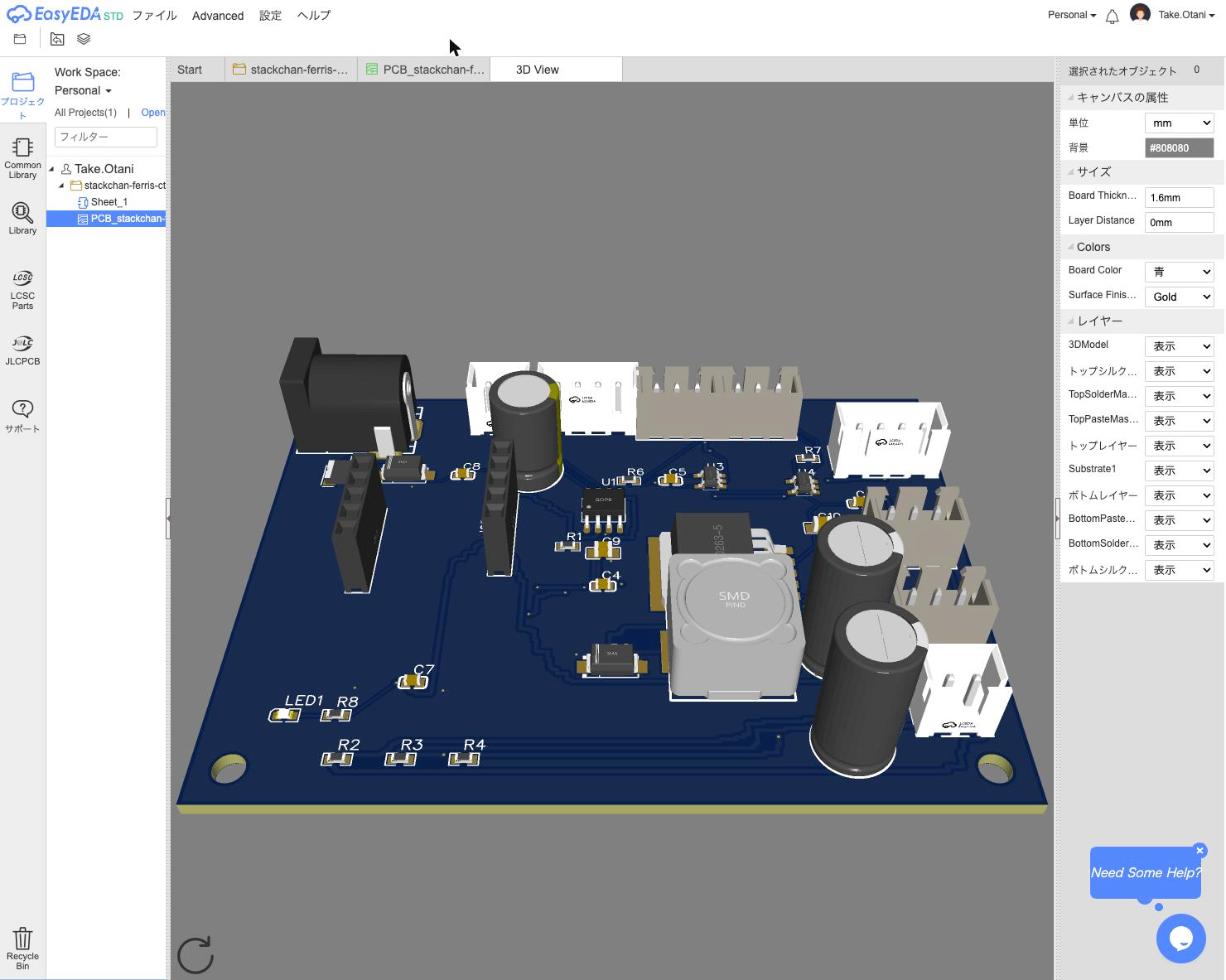Click All Projects(1) link
1226x980 pixels.
[x=86, y=113]
